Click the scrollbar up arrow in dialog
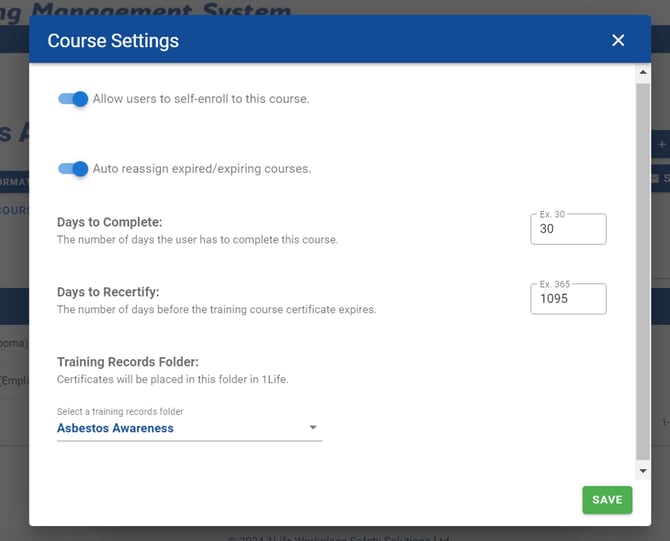This screenshot has width=670, height=541. (643, 73)
